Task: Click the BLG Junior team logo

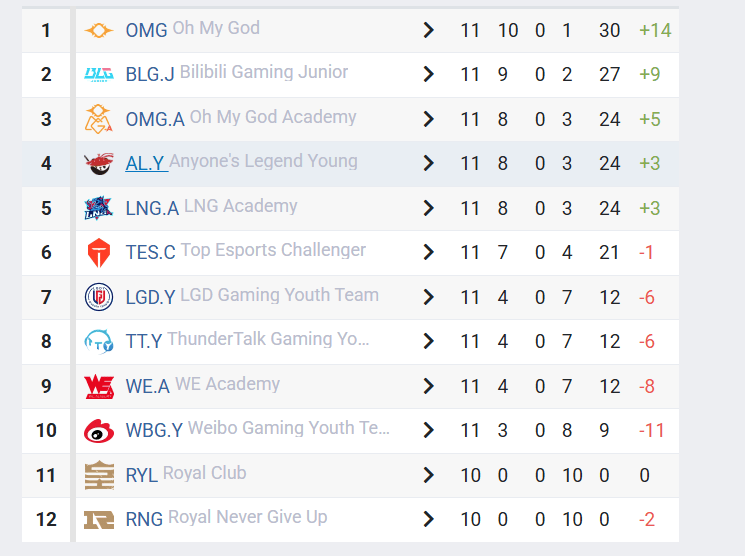Action: click(x=99, y=75)
